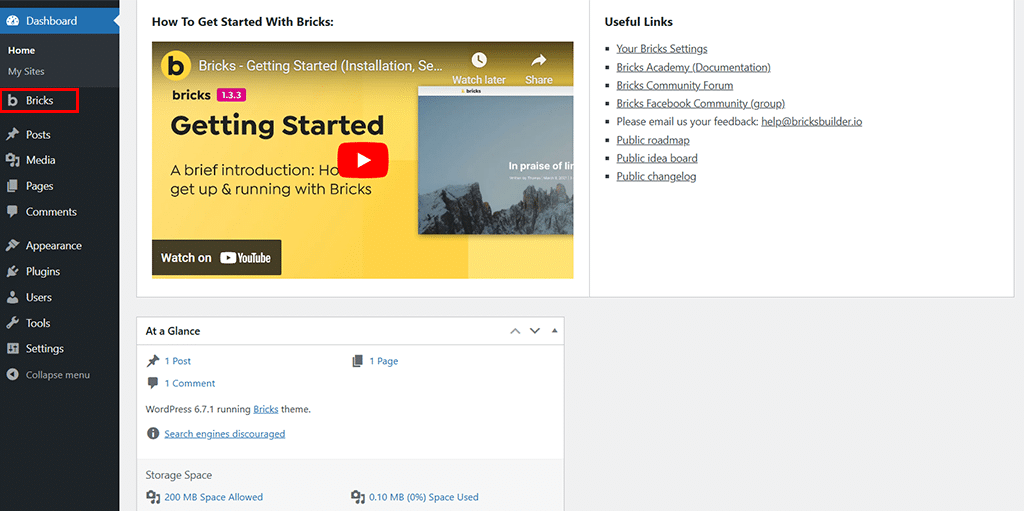Click the Bricks 'b' sidebar icon
Image resolution: width=1024 pixels, height=511 pixels.
12,101
